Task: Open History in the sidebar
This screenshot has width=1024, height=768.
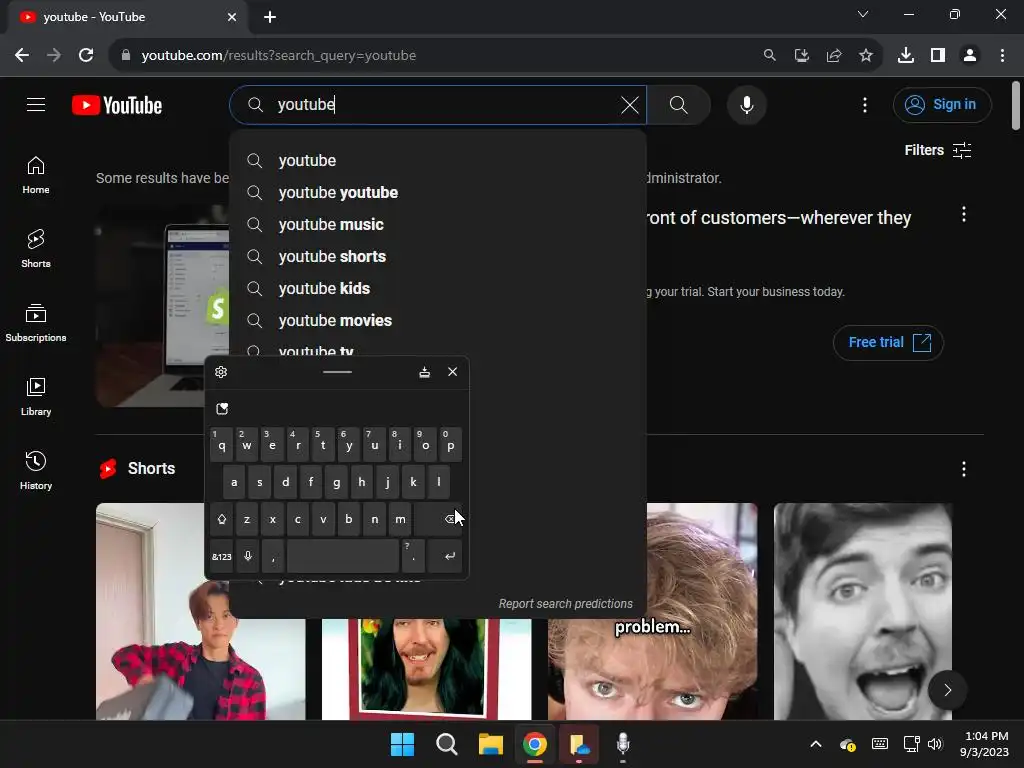Action: 36,470
